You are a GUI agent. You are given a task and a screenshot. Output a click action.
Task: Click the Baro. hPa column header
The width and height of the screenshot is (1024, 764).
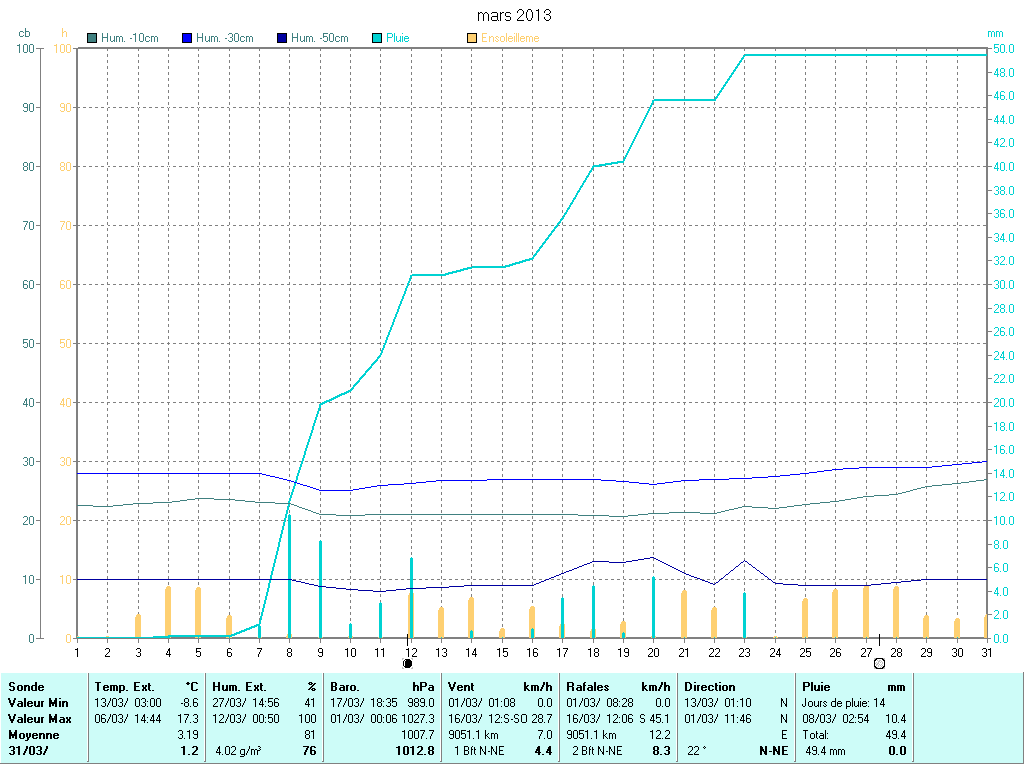(x=345, y=687)
